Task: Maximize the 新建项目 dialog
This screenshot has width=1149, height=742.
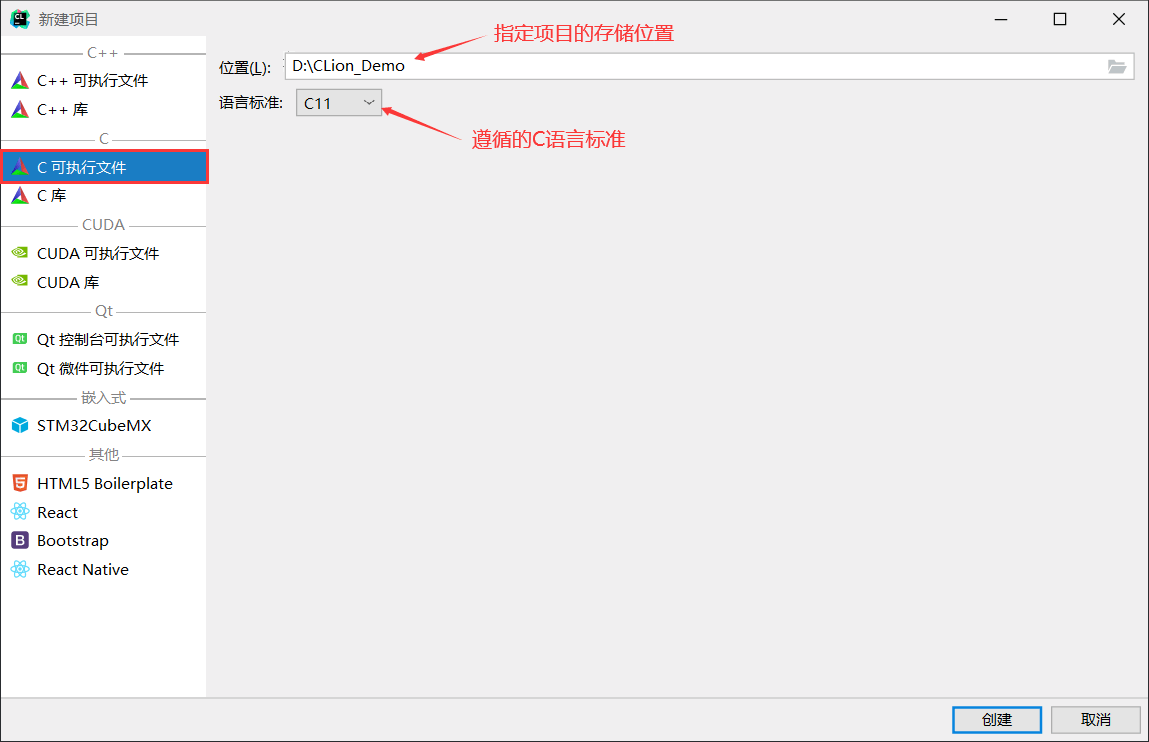Action: tap(1060, 19)
